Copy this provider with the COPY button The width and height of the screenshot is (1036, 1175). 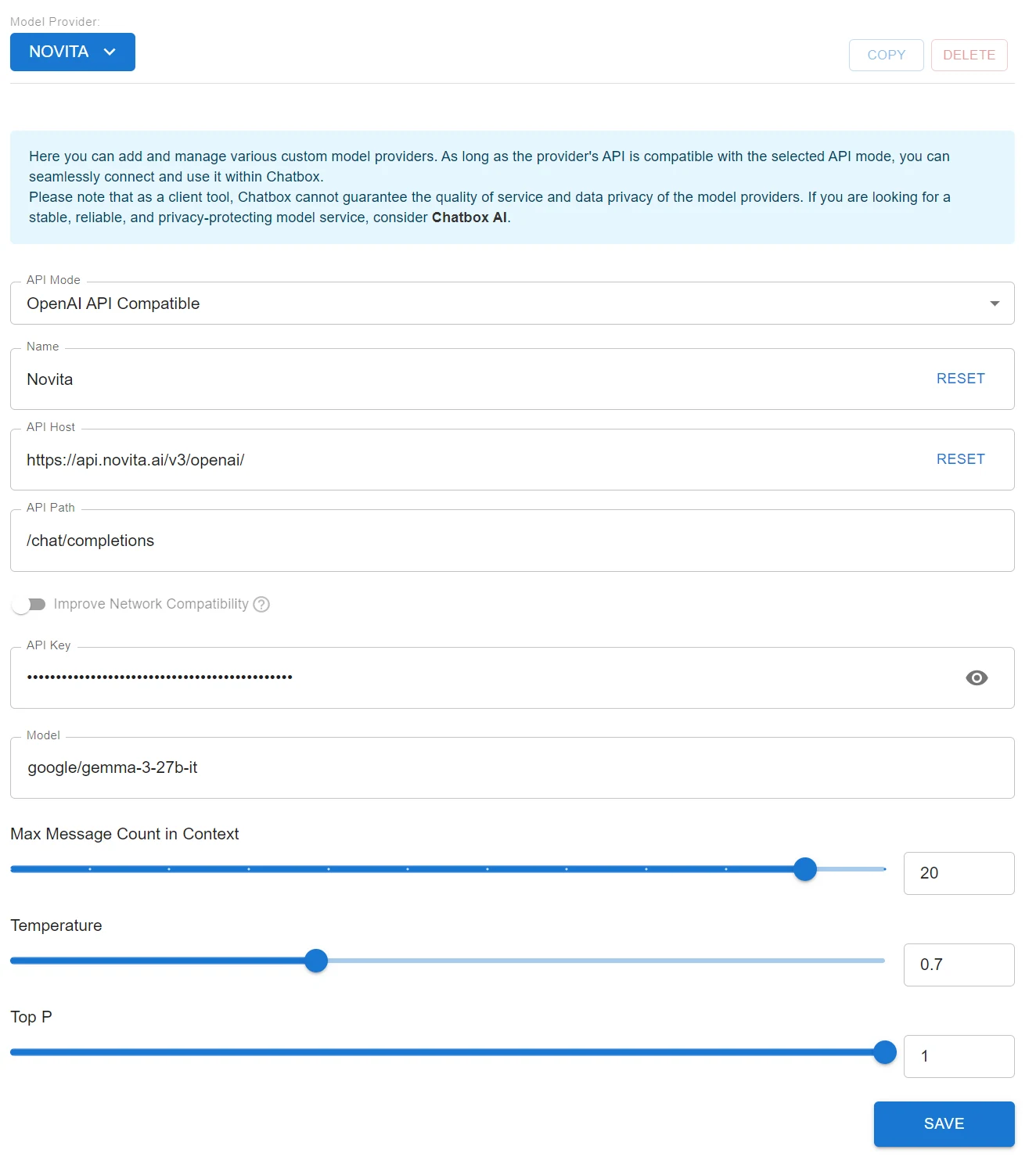887,55
